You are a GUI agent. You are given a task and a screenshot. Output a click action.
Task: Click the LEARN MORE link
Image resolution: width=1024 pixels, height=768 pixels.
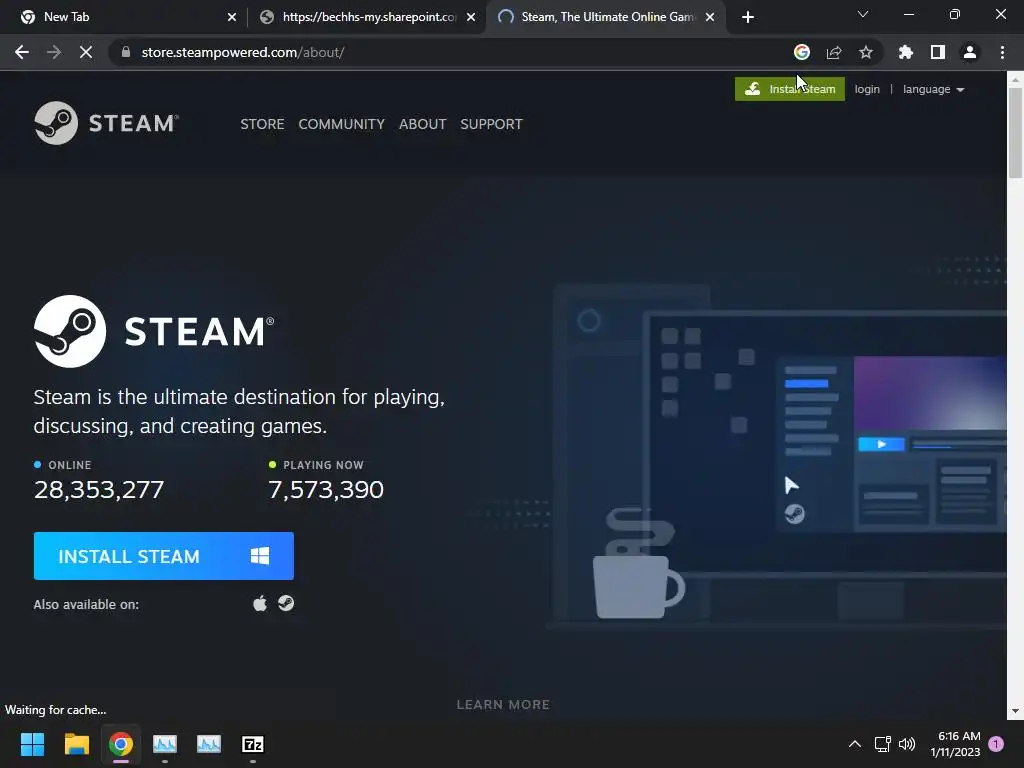pyautogui.click(x=503, y=705)
